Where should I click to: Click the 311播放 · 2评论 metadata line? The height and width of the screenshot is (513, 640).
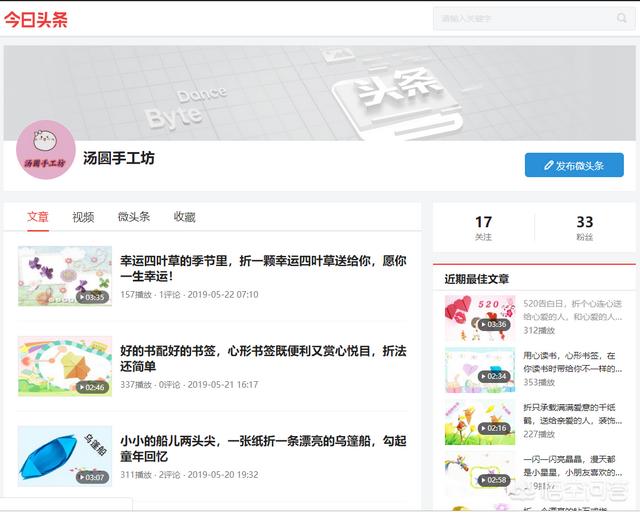[189, 475]
